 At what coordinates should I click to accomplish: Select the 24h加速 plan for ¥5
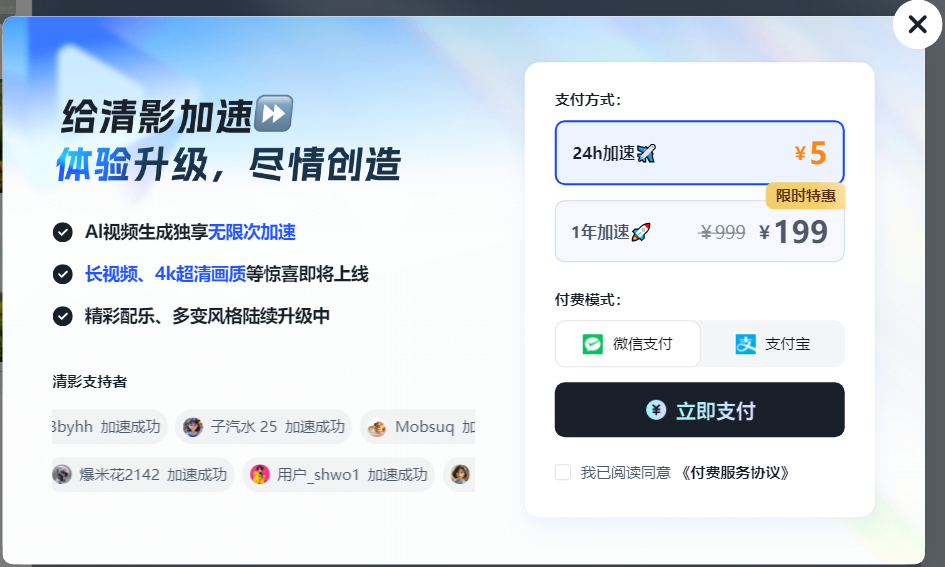tap(699, 153)
